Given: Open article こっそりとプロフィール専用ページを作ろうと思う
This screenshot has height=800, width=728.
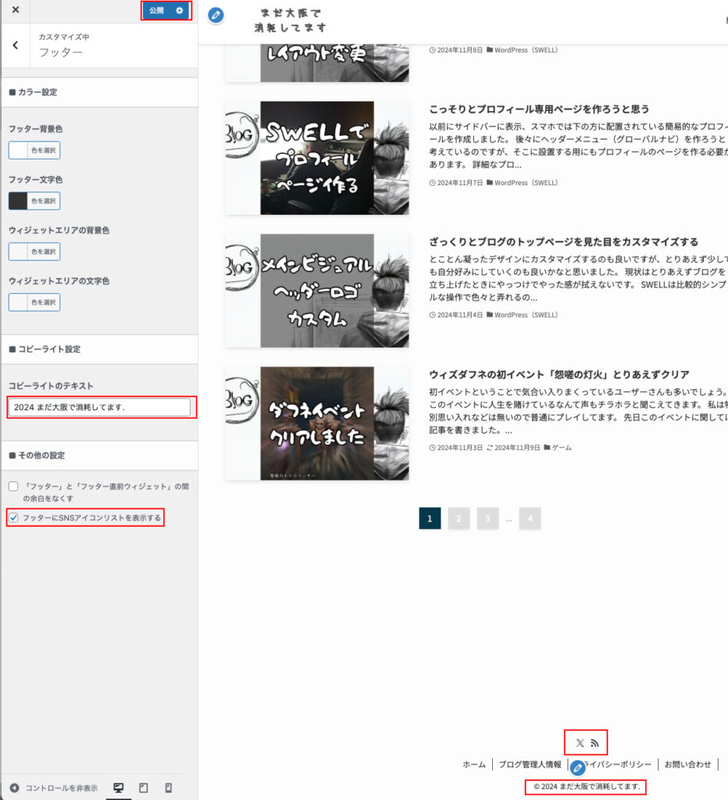Looking at the screenshot, I should coord(539,109).
